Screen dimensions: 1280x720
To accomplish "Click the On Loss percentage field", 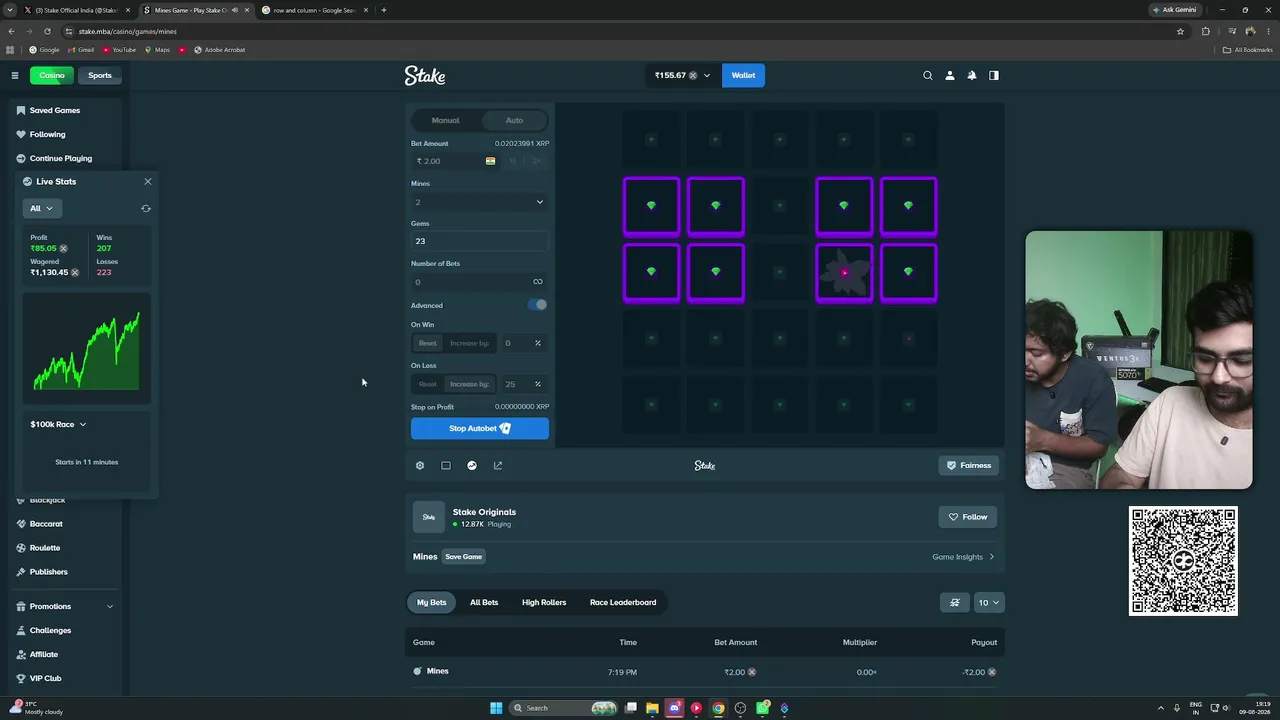I will (x=522, y=384).
